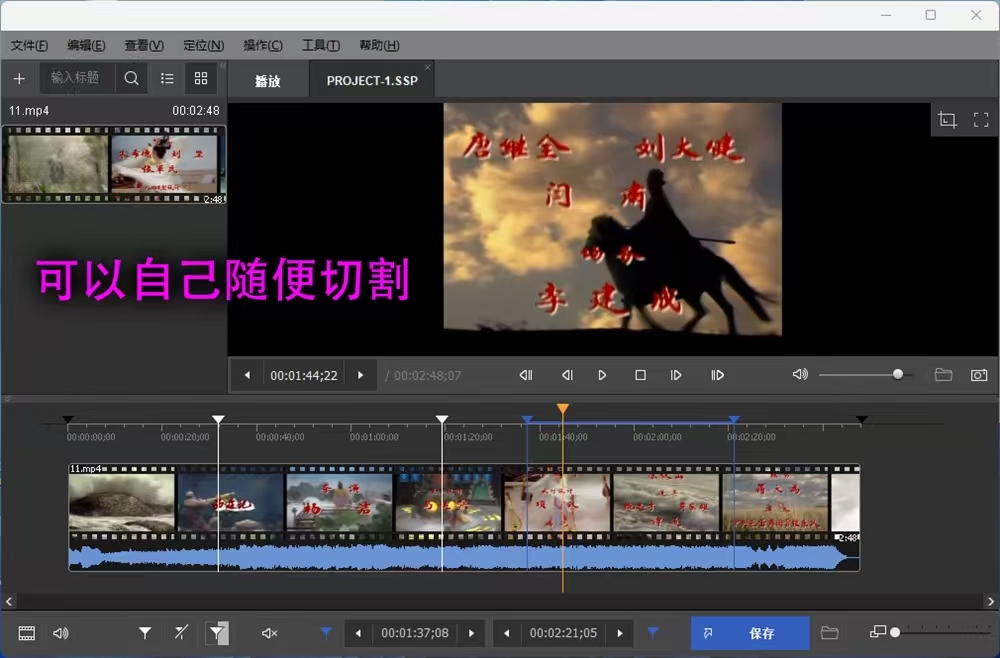The image size is (1000, 658).
Task: Open the snapshot folder beside the camera
Action: 943,375
